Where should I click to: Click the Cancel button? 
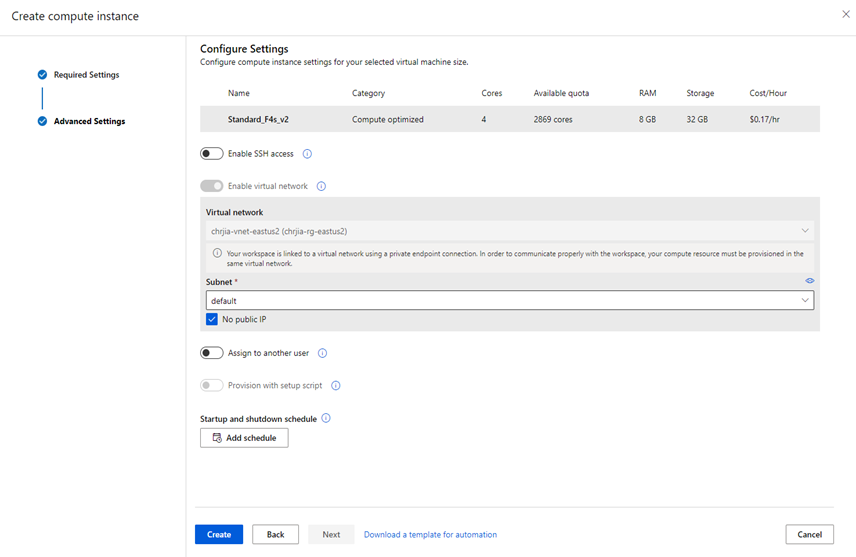810,535
